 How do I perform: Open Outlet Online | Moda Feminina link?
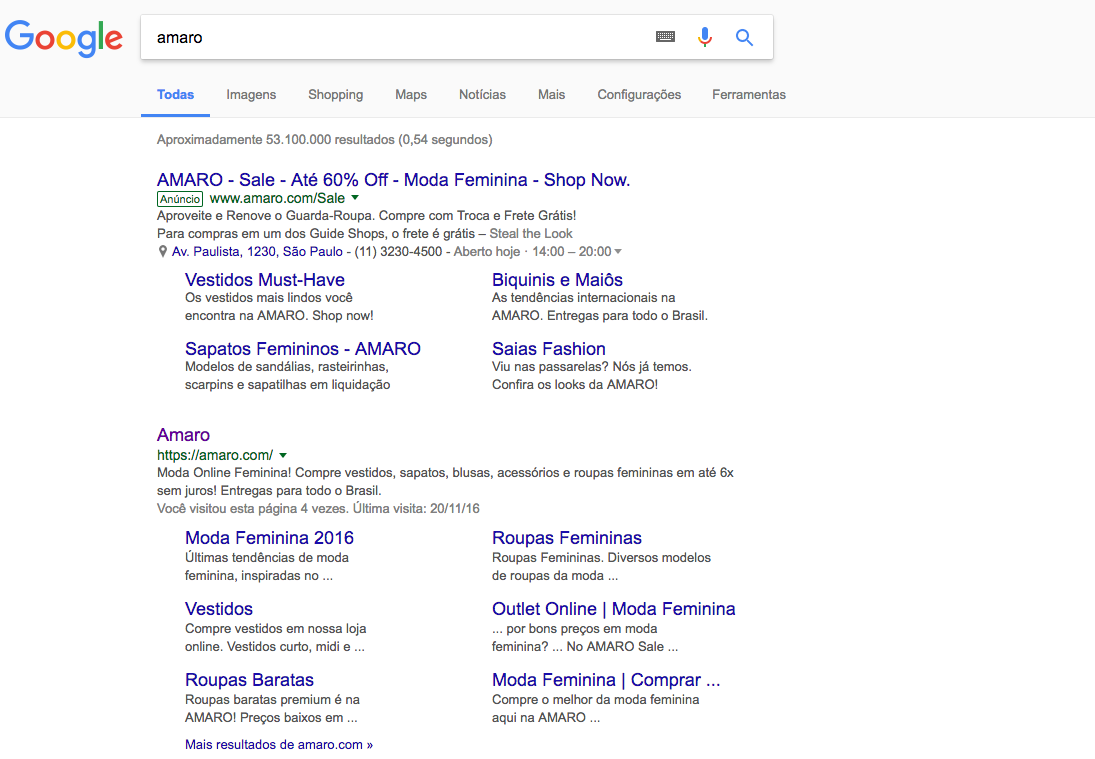(x=614, y=609)
